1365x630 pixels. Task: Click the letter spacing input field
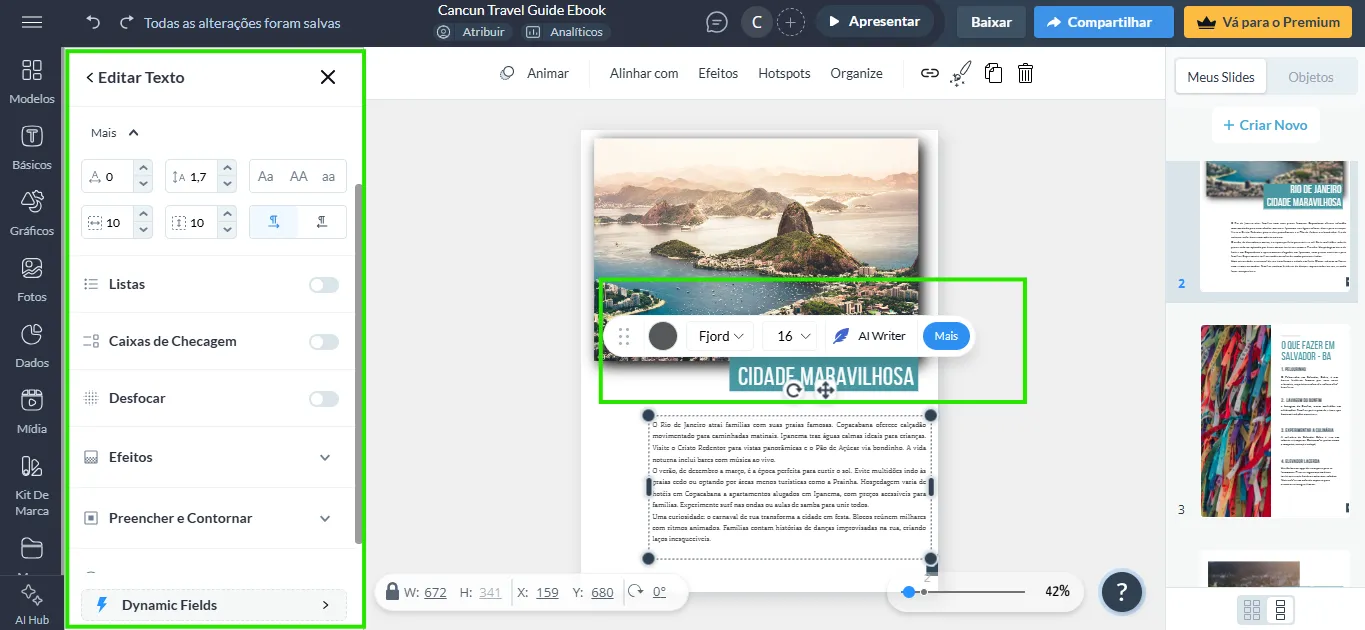pos(109,176)
